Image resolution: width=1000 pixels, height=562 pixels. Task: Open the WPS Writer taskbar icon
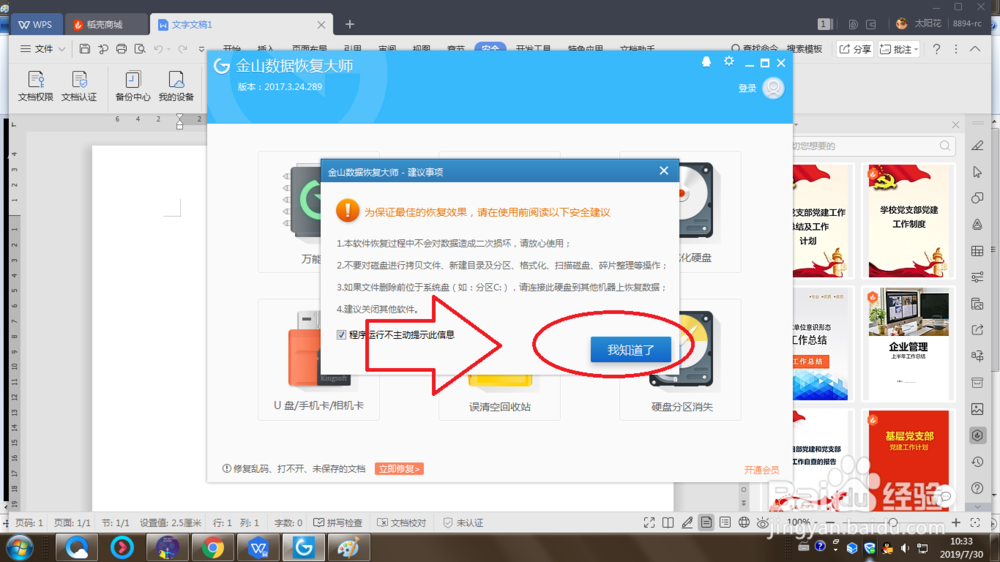point(258,548)
